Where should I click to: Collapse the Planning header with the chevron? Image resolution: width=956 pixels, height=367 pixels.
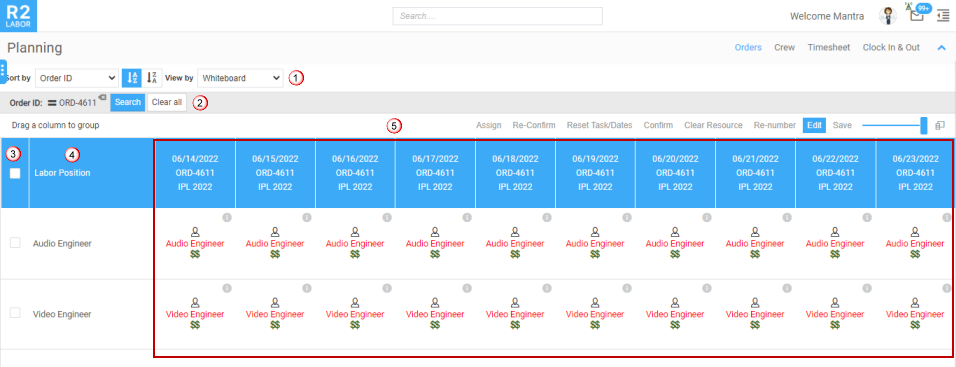941,48
